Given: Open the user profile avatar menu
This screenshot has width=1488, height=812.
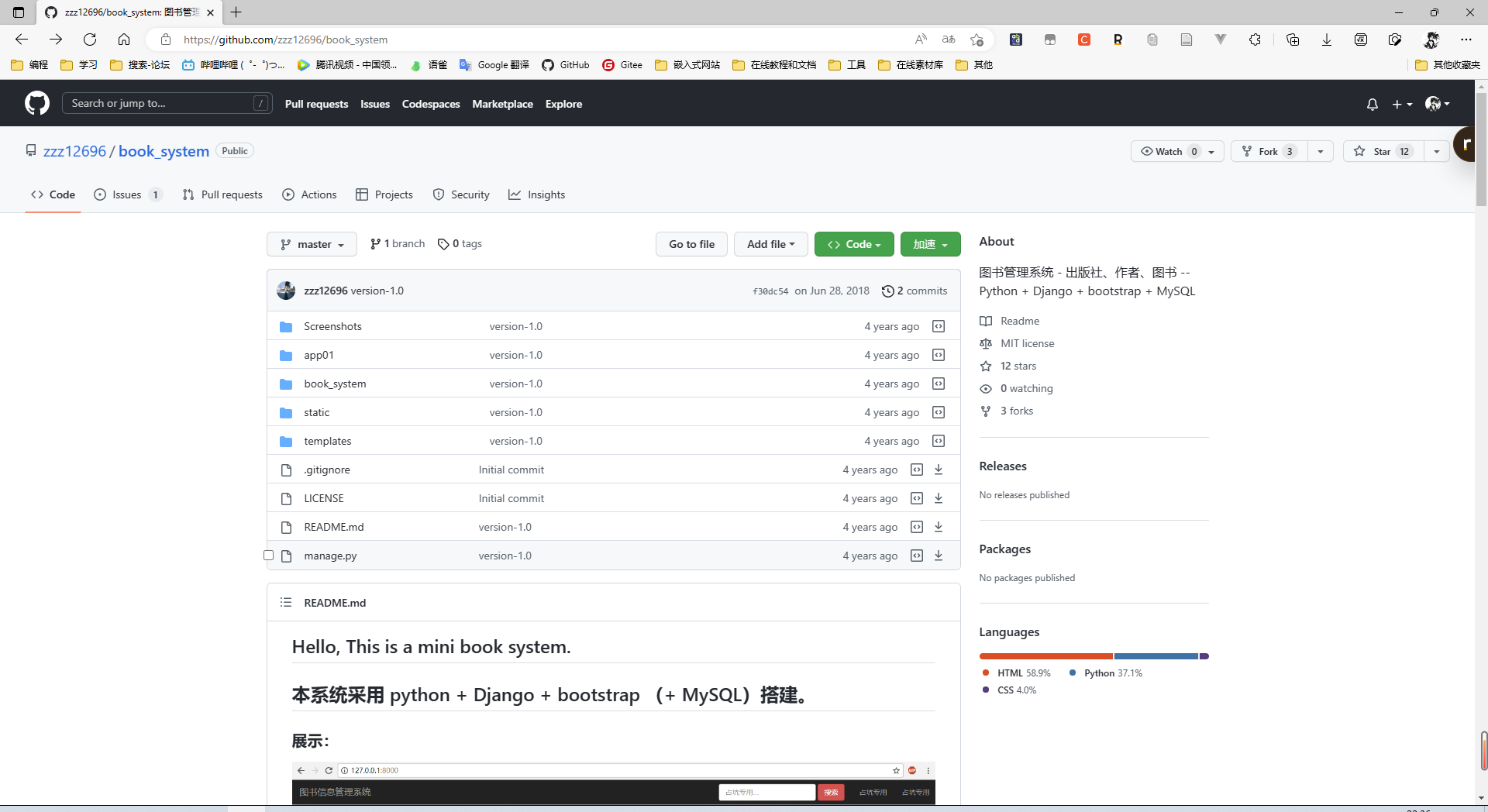Looking at the screenshot, I should (1438, 104).
